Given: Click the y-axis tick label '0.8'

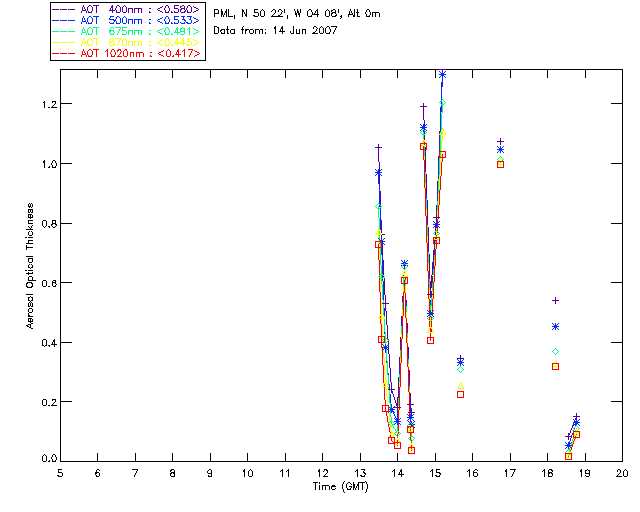Looking at the screenshot, I should [49, 224].
